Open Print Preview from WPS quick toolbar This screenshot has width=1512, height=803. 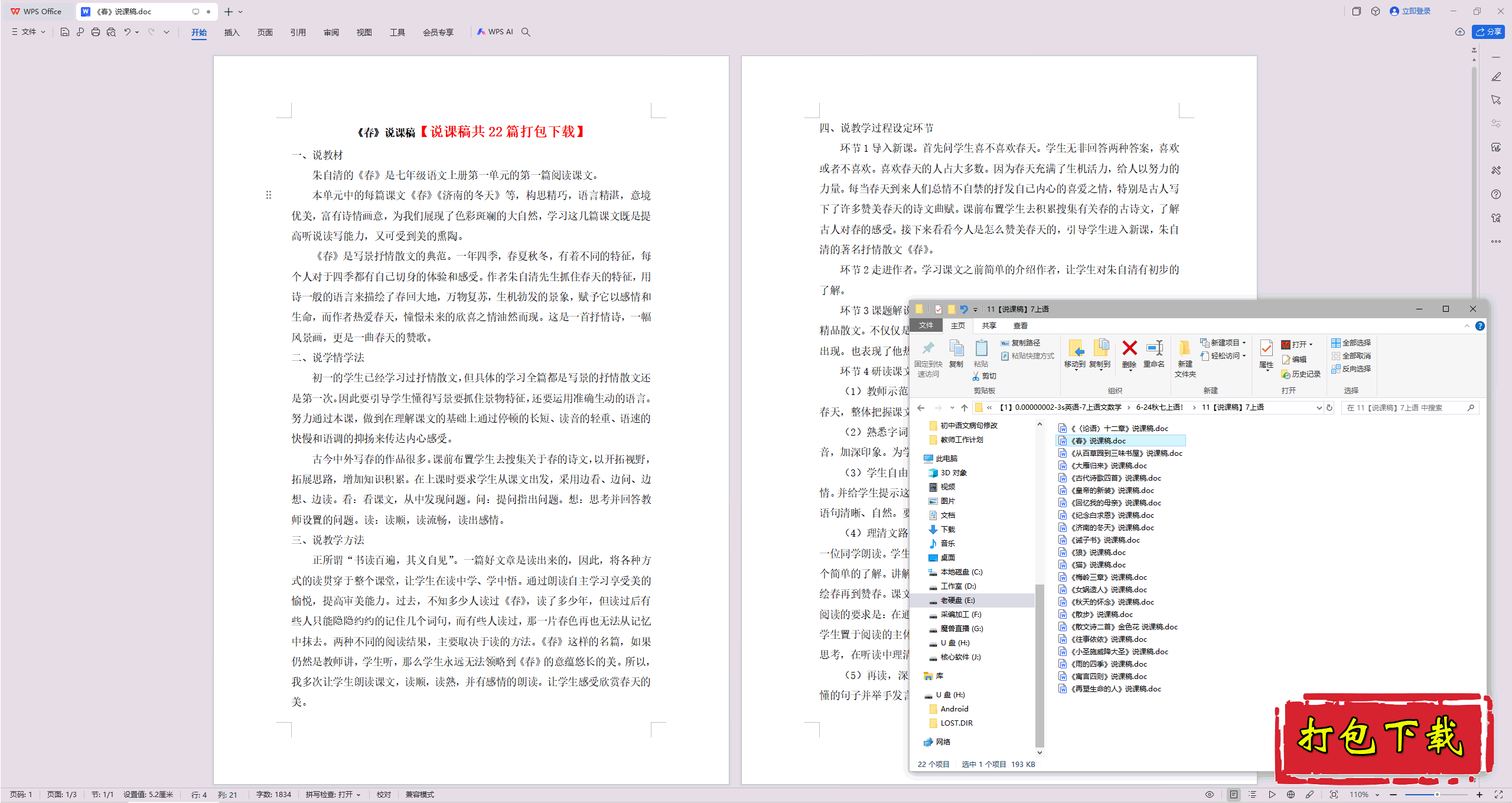tap(111, 32)
